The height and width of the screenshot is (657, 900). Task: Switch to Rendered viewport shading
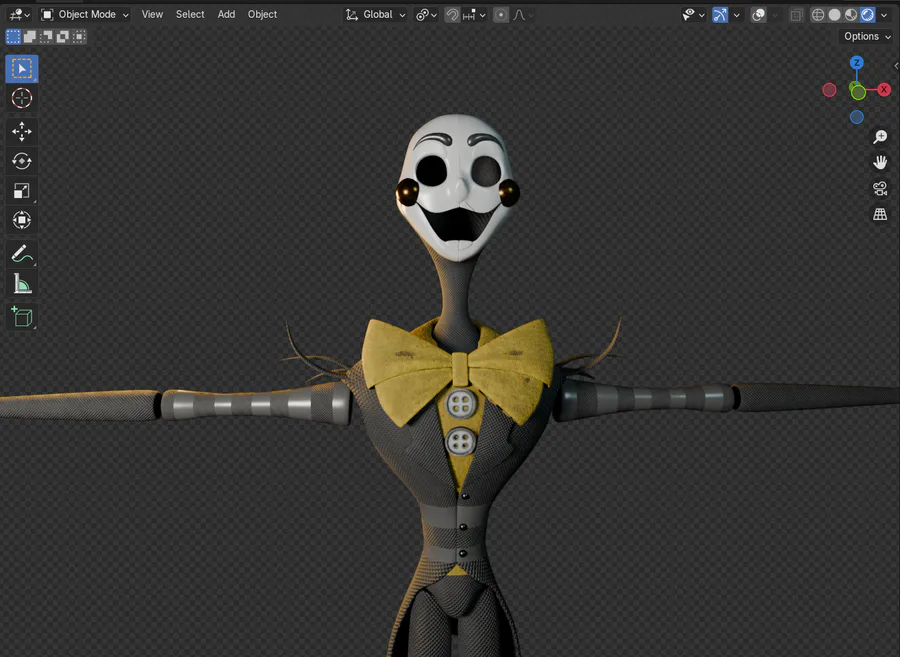tap(867, 15)
